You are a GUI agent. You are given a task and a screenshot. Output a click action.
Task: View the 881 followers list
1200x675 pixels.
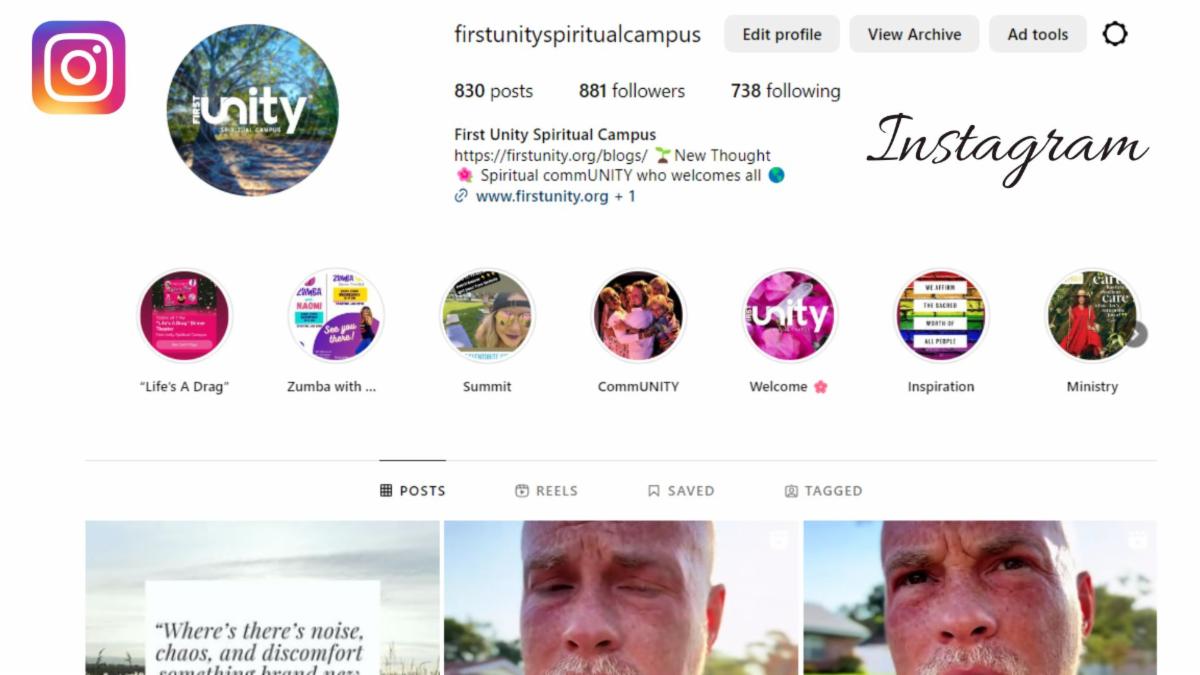[x=632, y=91]
